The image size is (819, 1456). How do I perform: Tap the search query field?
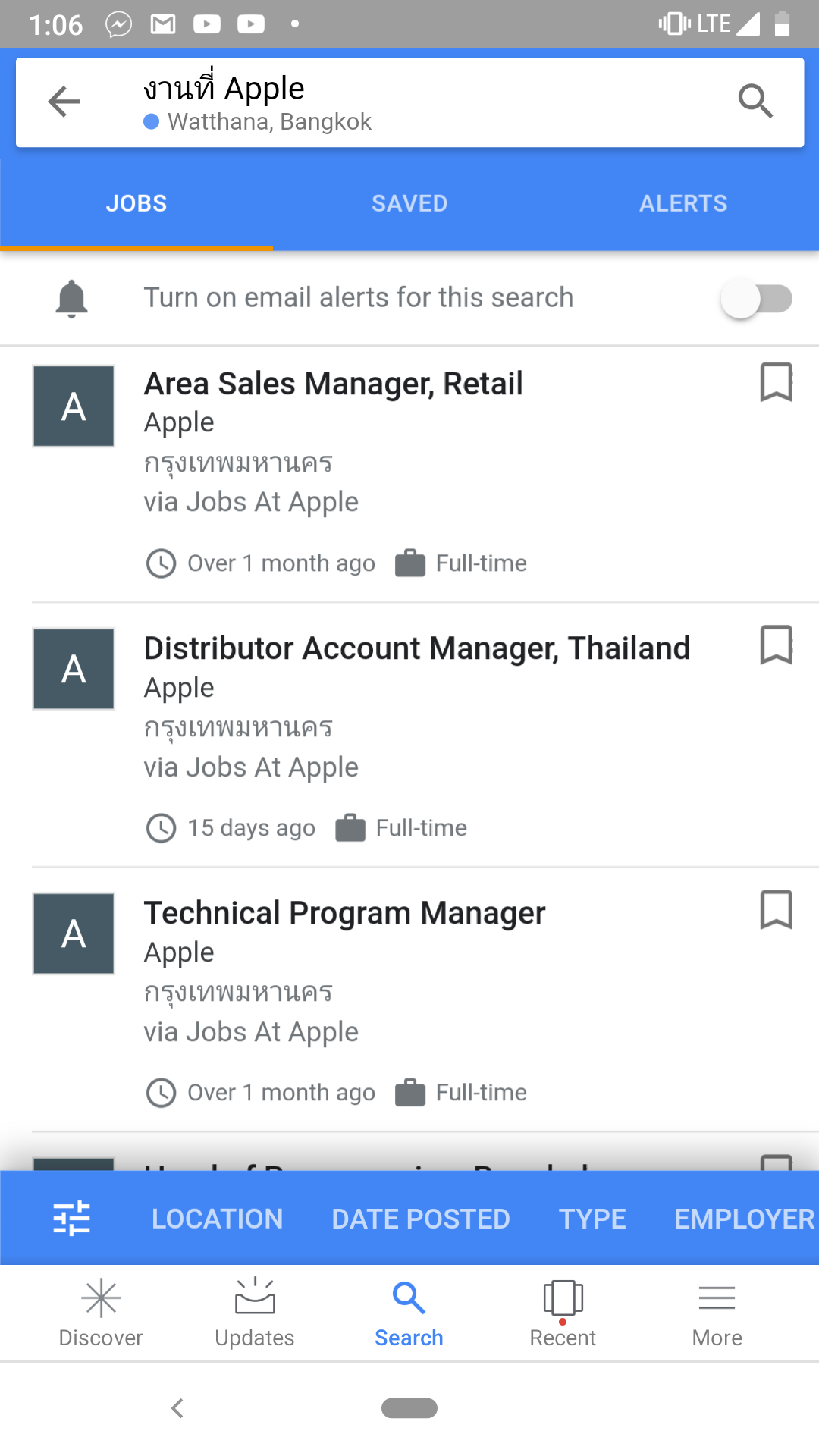coord(379,102)
